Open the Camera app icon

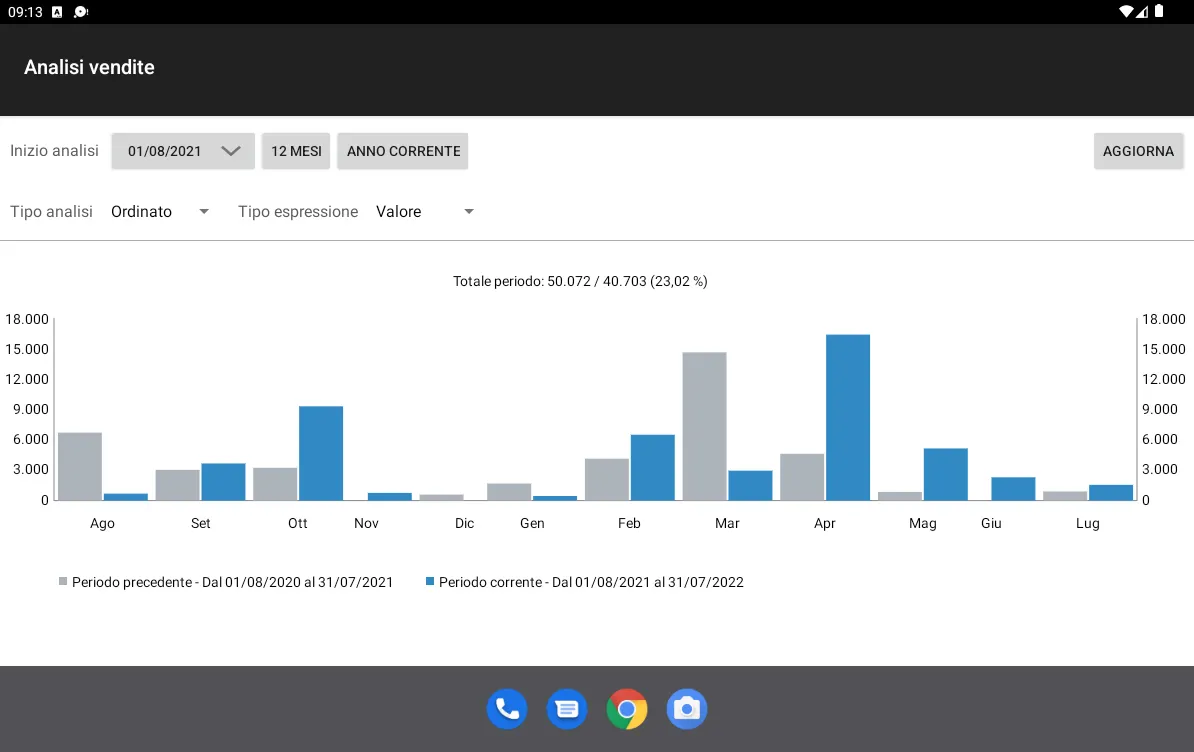(687, 709)
